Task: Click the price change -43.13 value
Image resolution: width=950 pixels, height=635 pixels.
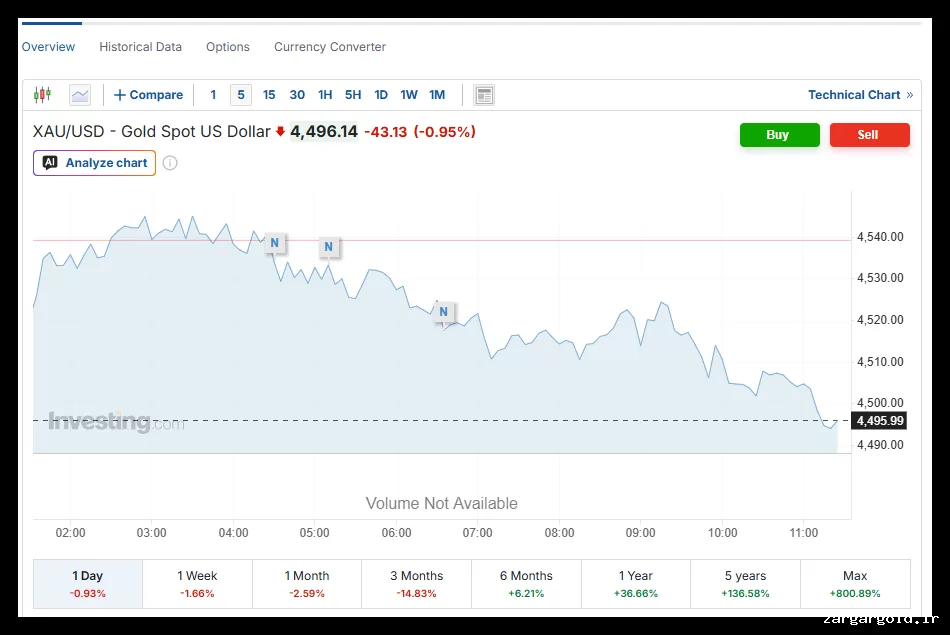Action: (385, 131)
